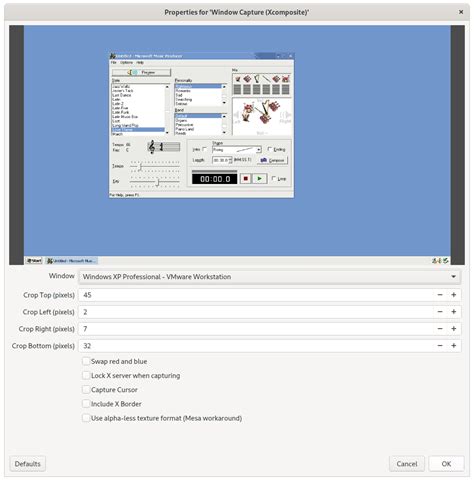Image resolution: width=474 pixels, height=481 pixels.
Task: Open the Help menu in Music Producer preview
Action: click(x=140, y=63)
